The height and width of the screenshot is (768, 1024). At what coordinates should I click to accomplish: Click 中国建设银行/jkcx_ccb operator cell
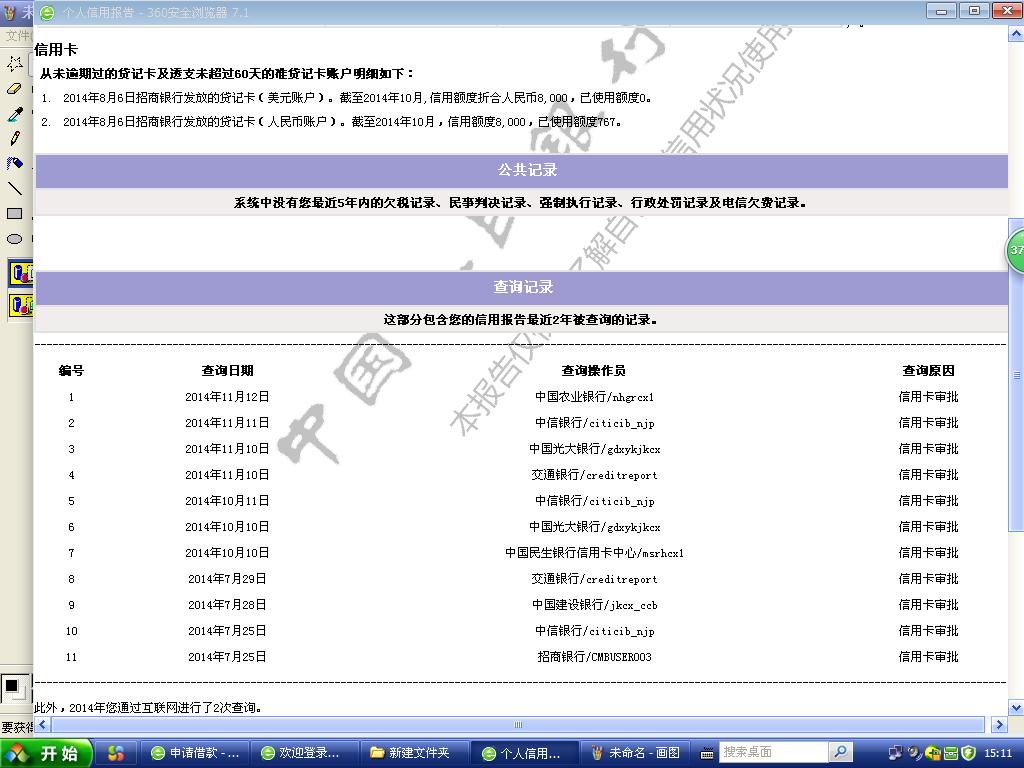click(594, 605)
